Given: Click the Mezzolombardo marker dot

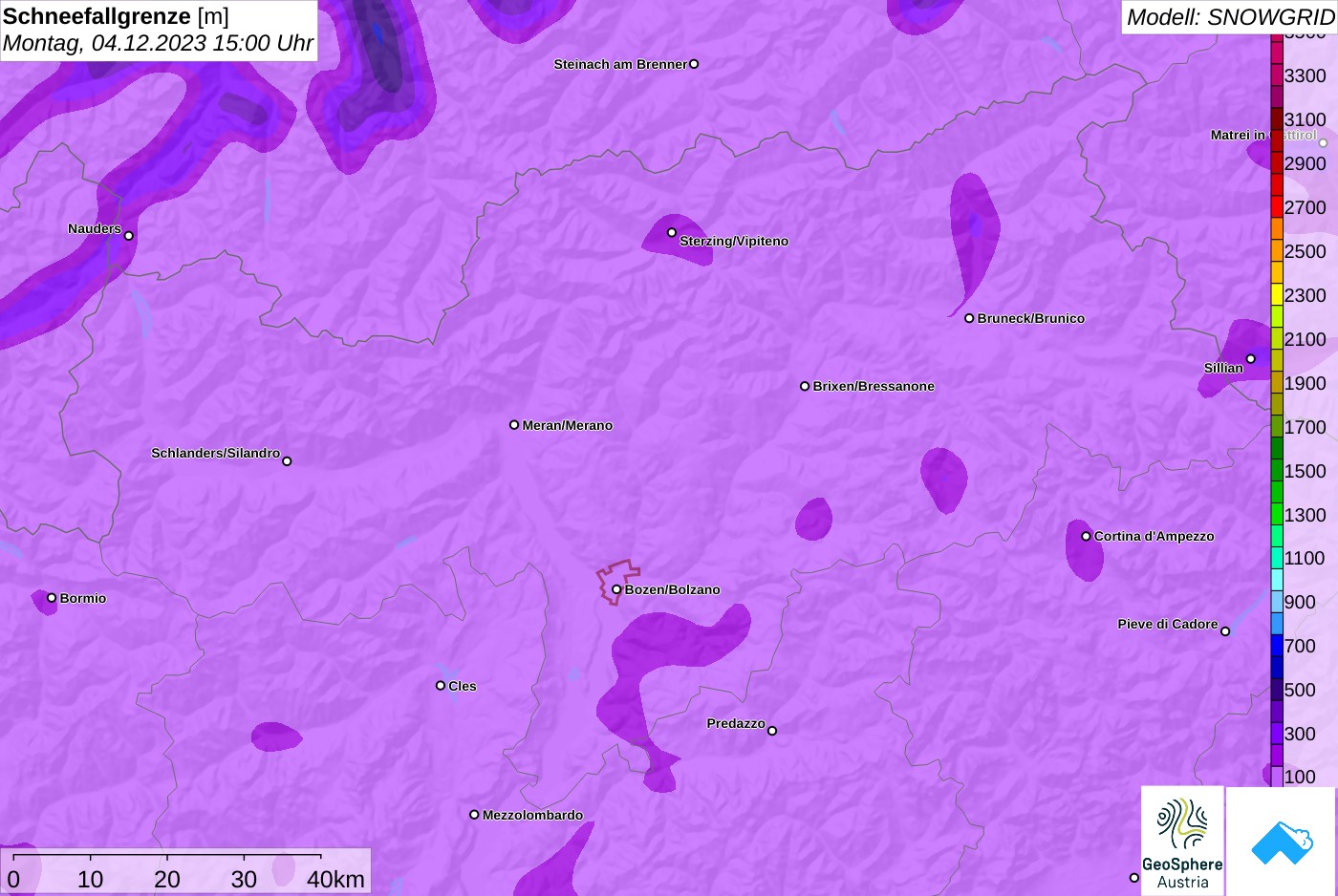Looking at the screenshot, I should (474, 815).
